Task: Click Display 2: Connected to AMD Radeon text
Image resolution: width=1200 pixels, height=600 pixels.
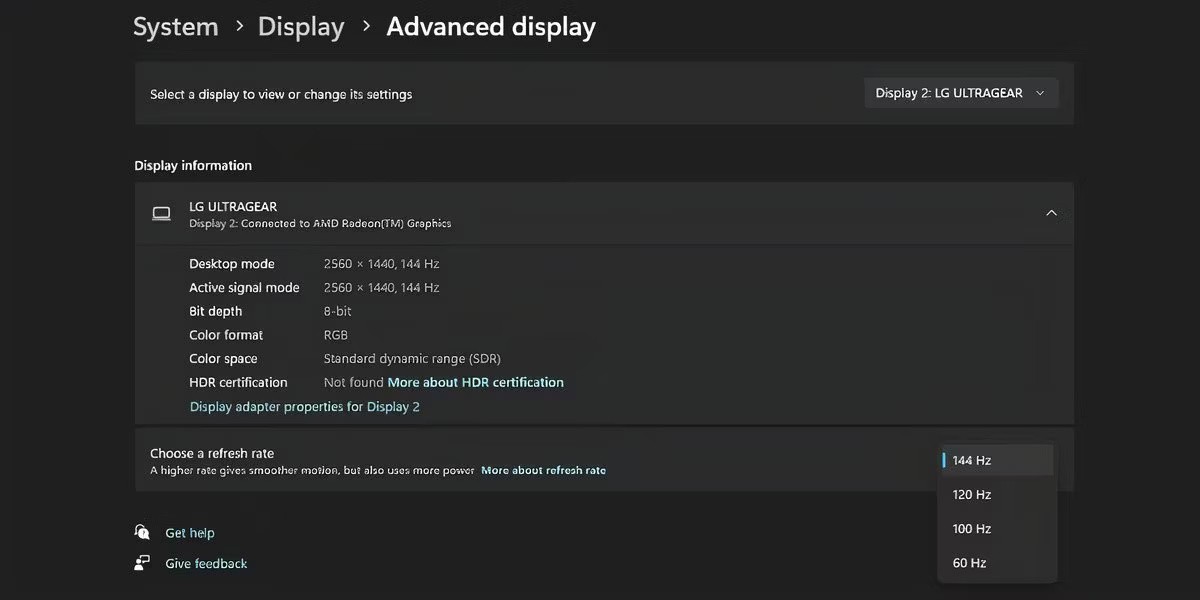Action: [x=320, y=223]
